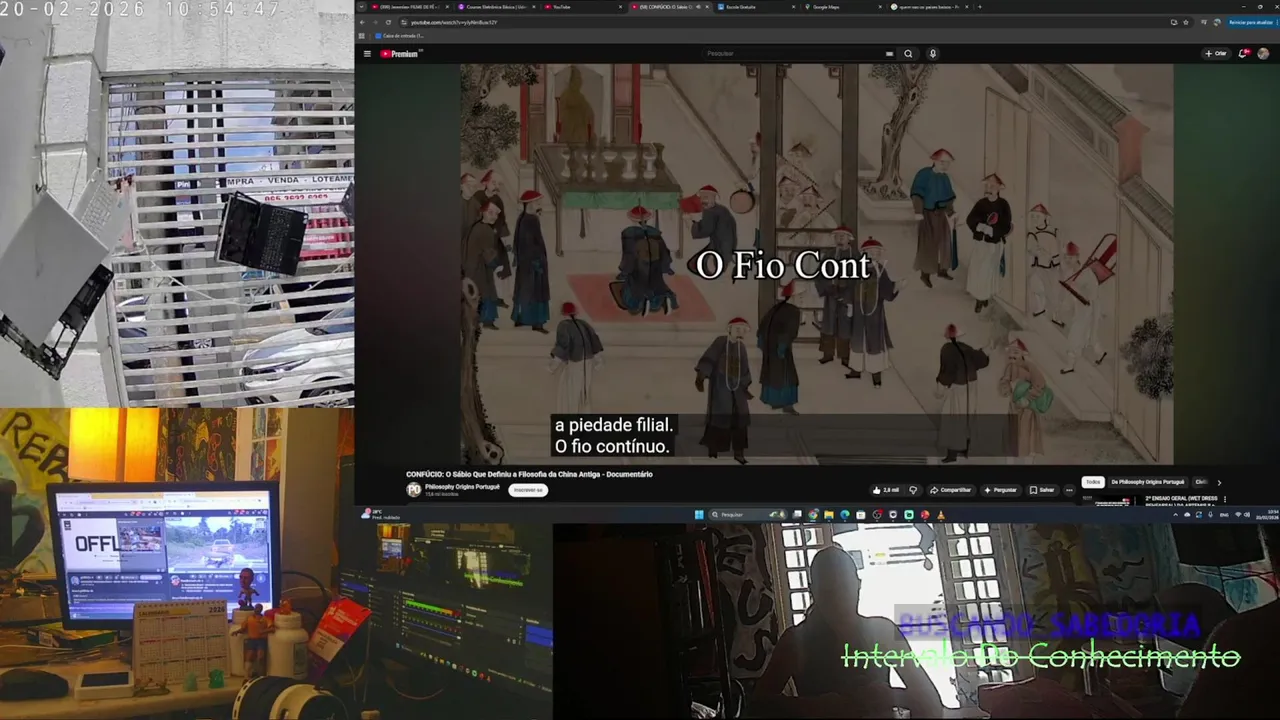Switch to the Google Maps tab
The width and height of the screenshot is (1280, 720).
[843, 7]
